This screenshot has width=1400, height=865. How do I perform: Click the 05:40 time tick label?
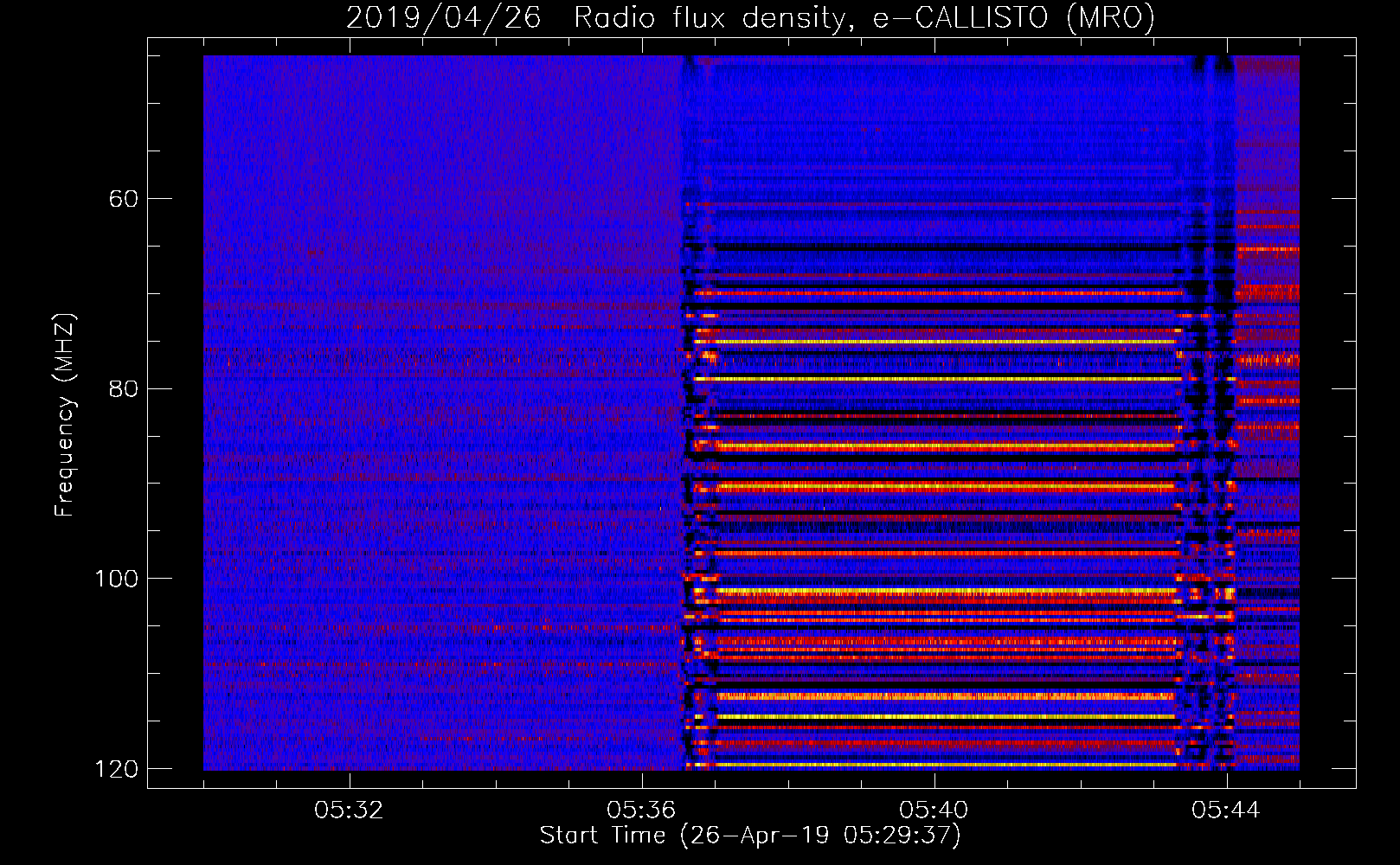934,811
